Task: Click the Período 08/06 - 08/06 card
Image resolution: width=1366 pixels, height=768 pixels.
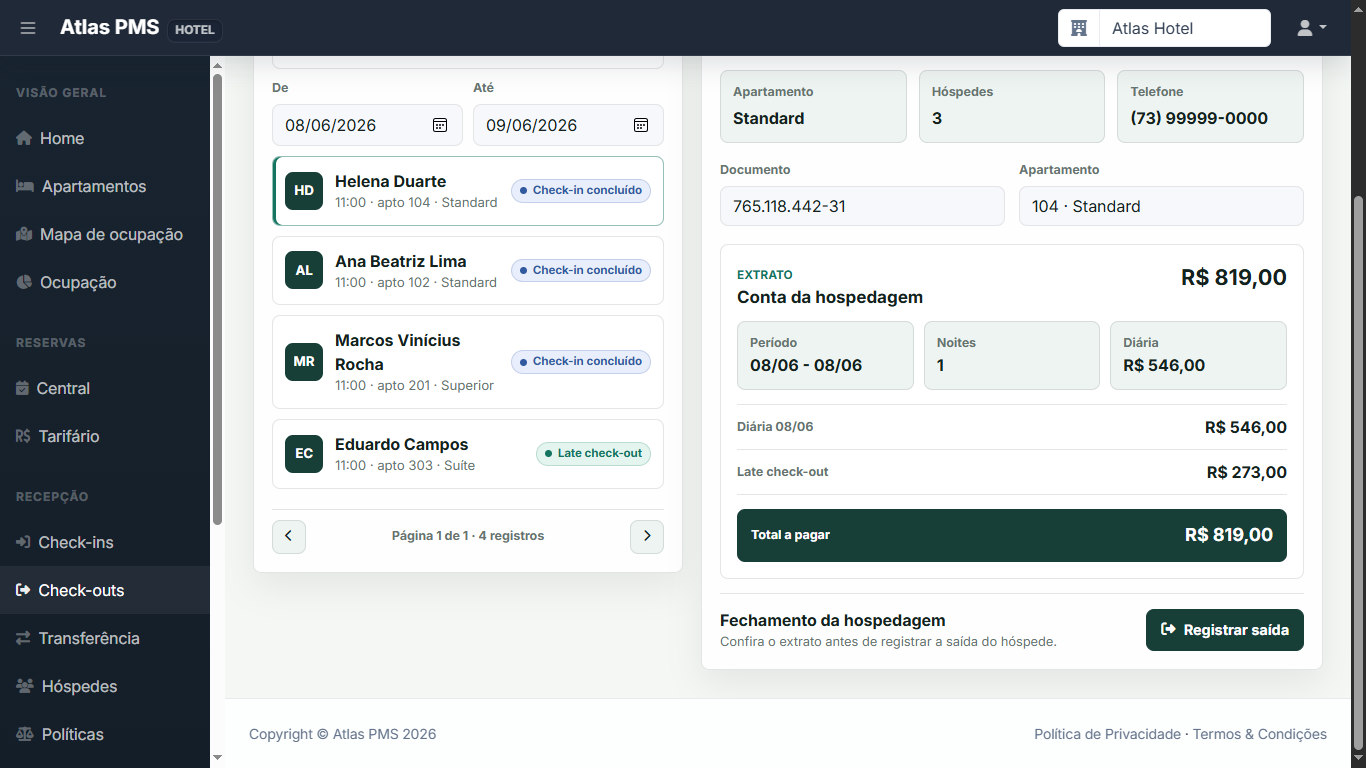Action: coord(825,355)
